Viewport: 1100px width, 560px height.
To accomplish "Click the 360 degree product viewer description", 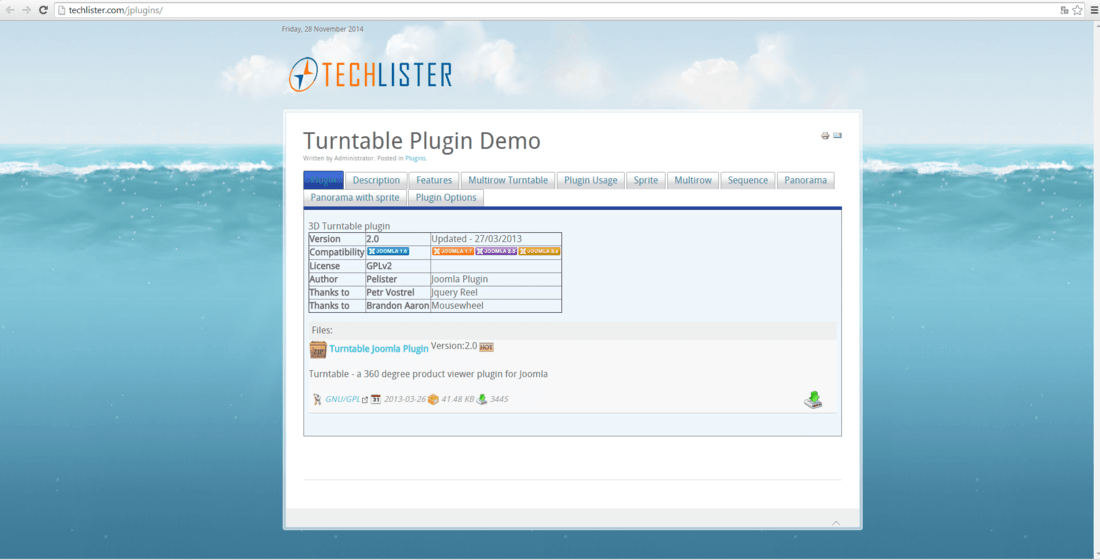I will click(428, 374).
